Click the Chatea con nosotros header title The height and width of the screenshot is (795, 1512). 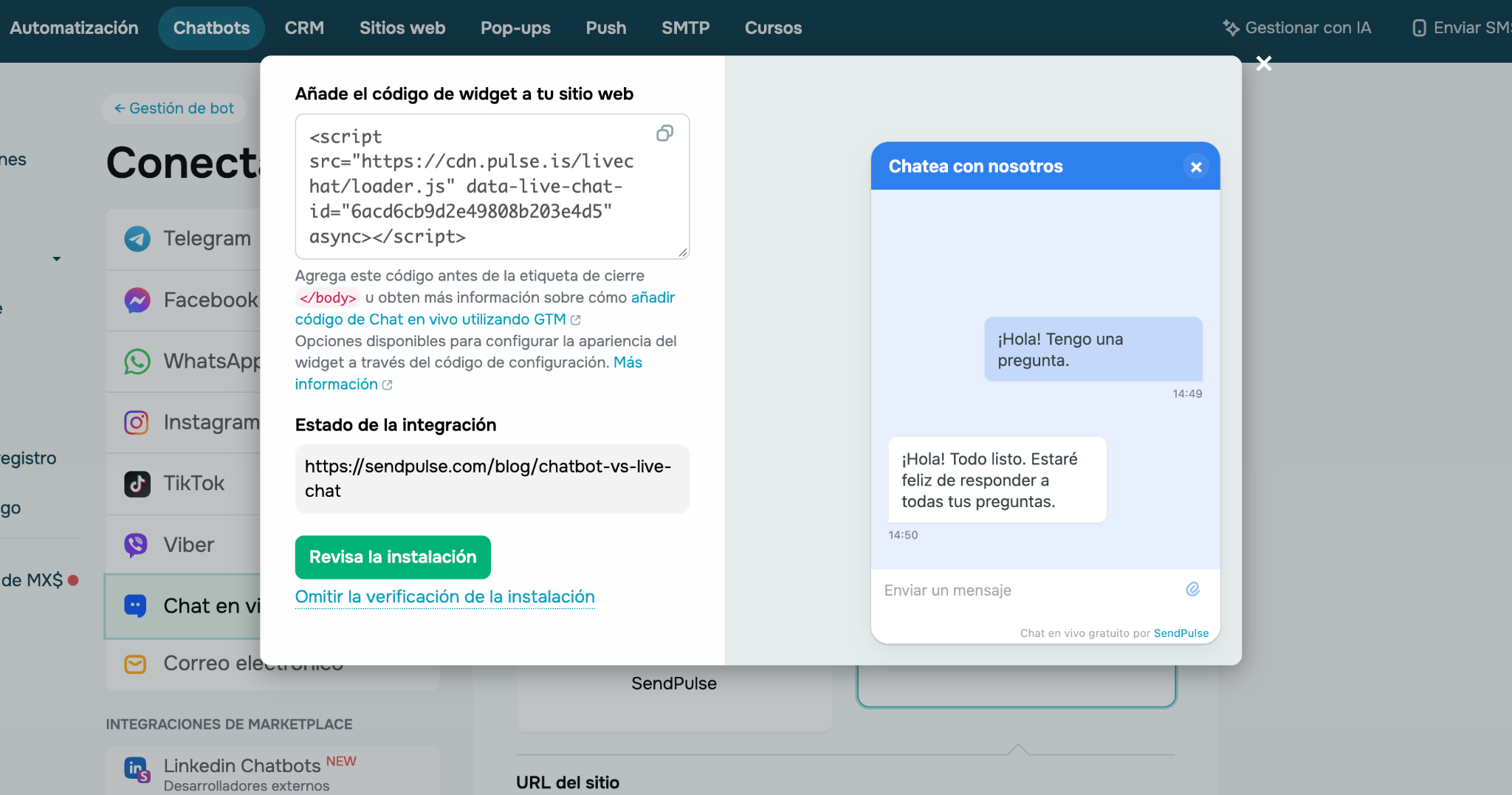coord(975,167)
